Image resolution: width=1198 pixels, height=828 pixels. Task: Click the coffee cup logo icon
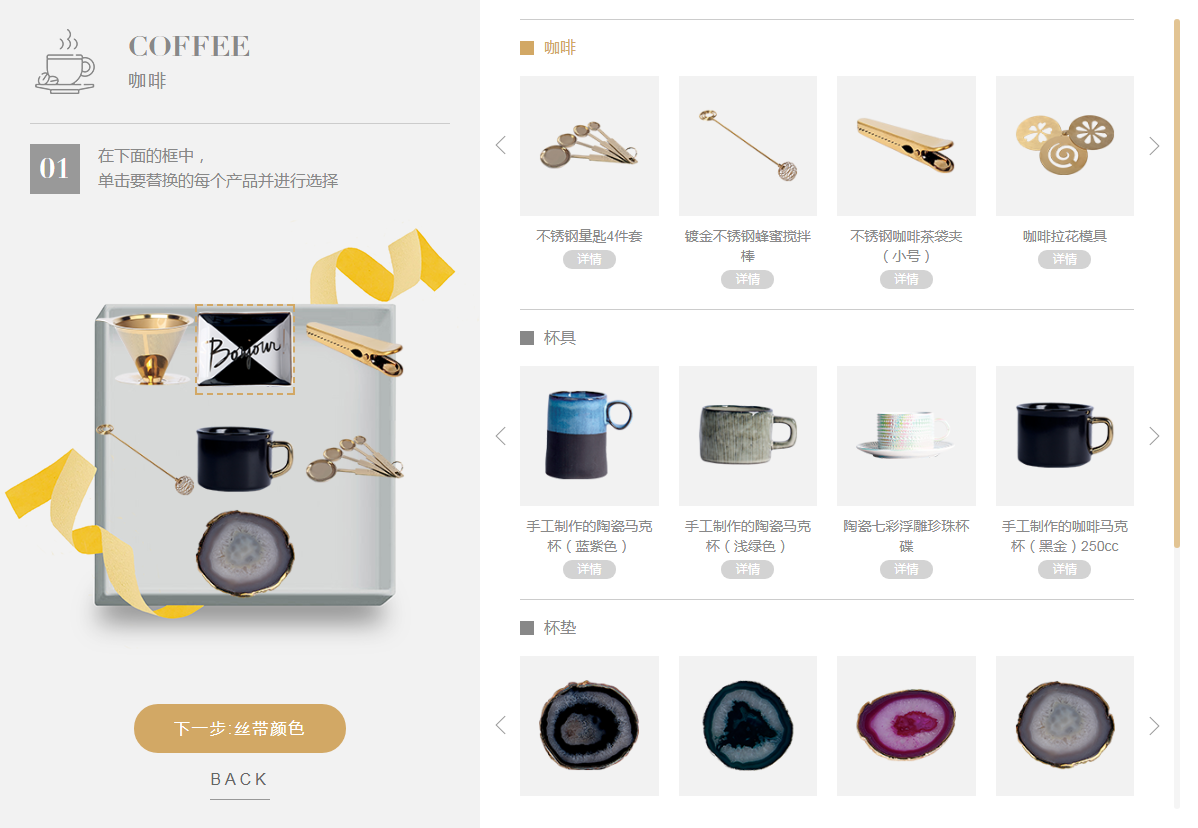[66, 62]
